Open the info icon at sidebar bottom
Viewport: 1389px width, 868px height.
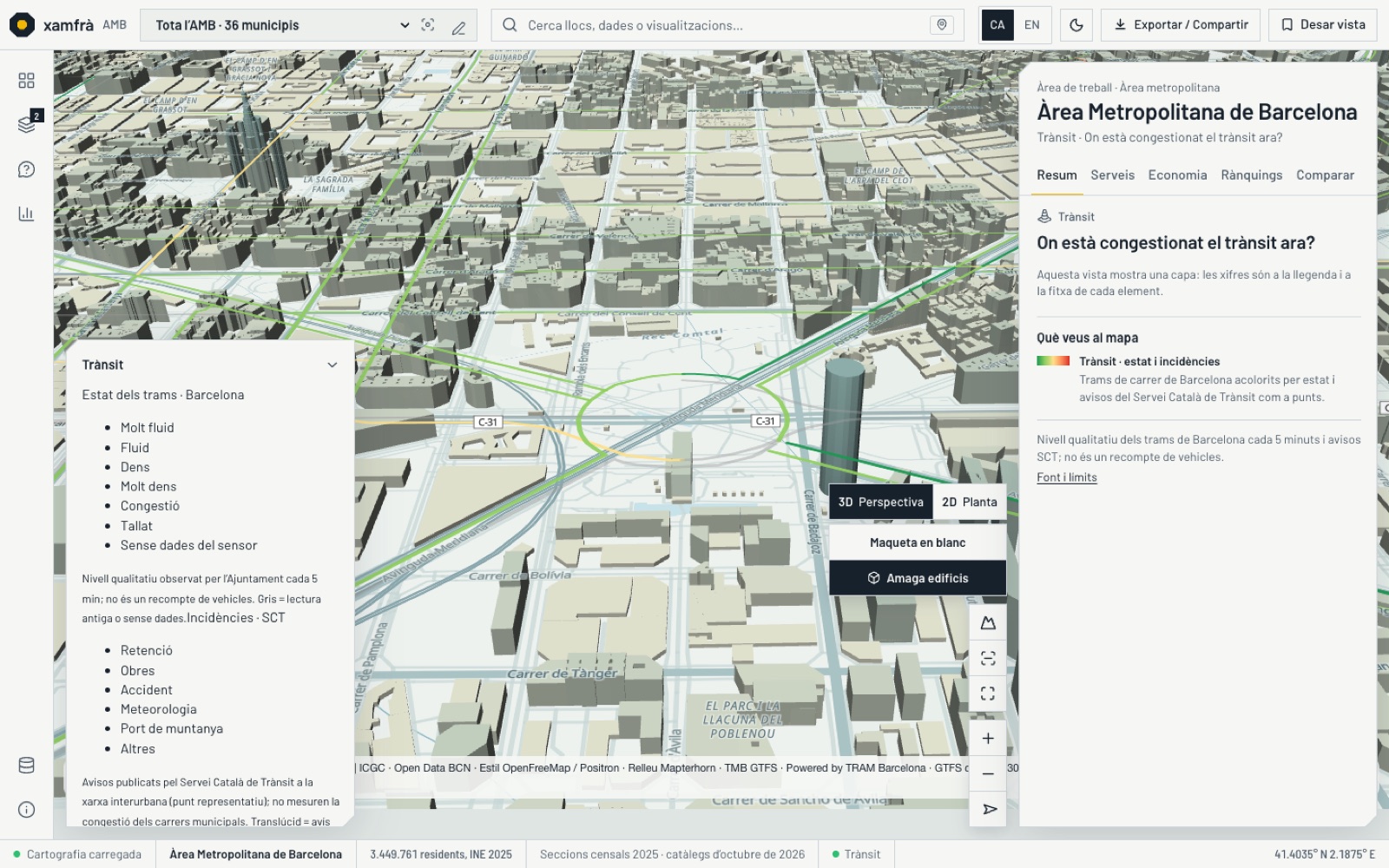(26, 809)
